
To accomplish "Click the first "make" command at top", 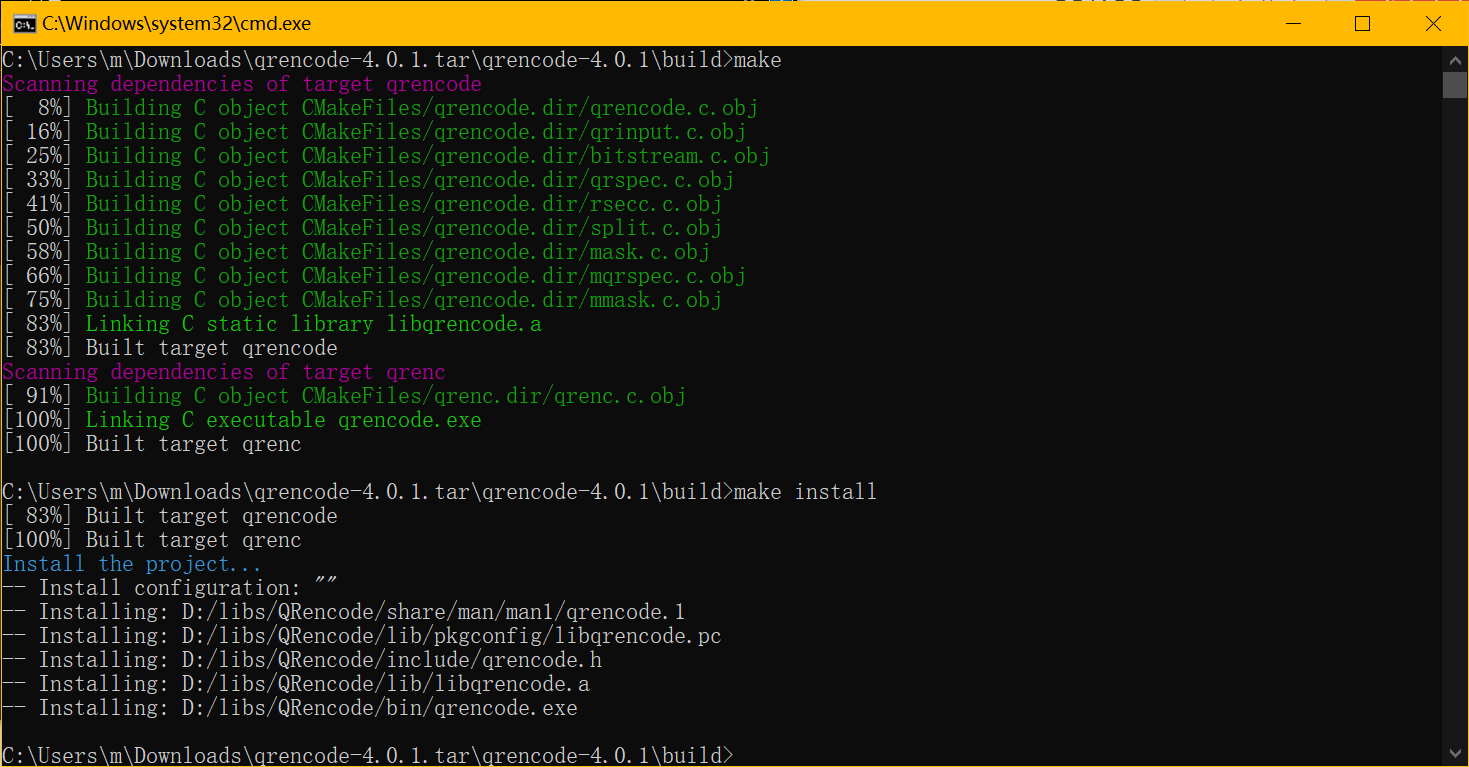I will 757,60.
